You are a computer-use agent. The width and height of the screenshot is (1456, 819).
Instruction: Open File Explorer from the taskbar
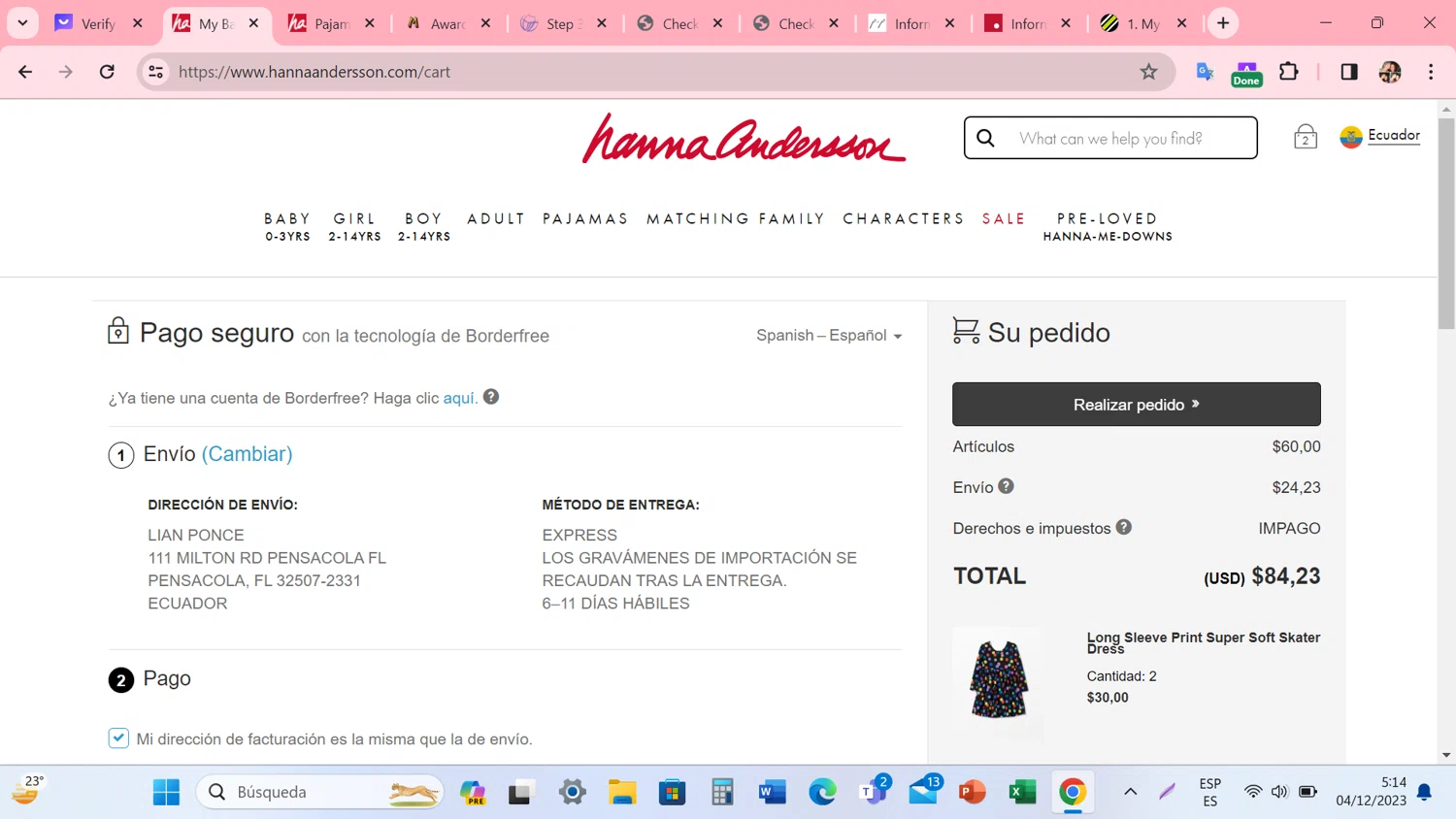pyautogui.click(x=622, y=792)
